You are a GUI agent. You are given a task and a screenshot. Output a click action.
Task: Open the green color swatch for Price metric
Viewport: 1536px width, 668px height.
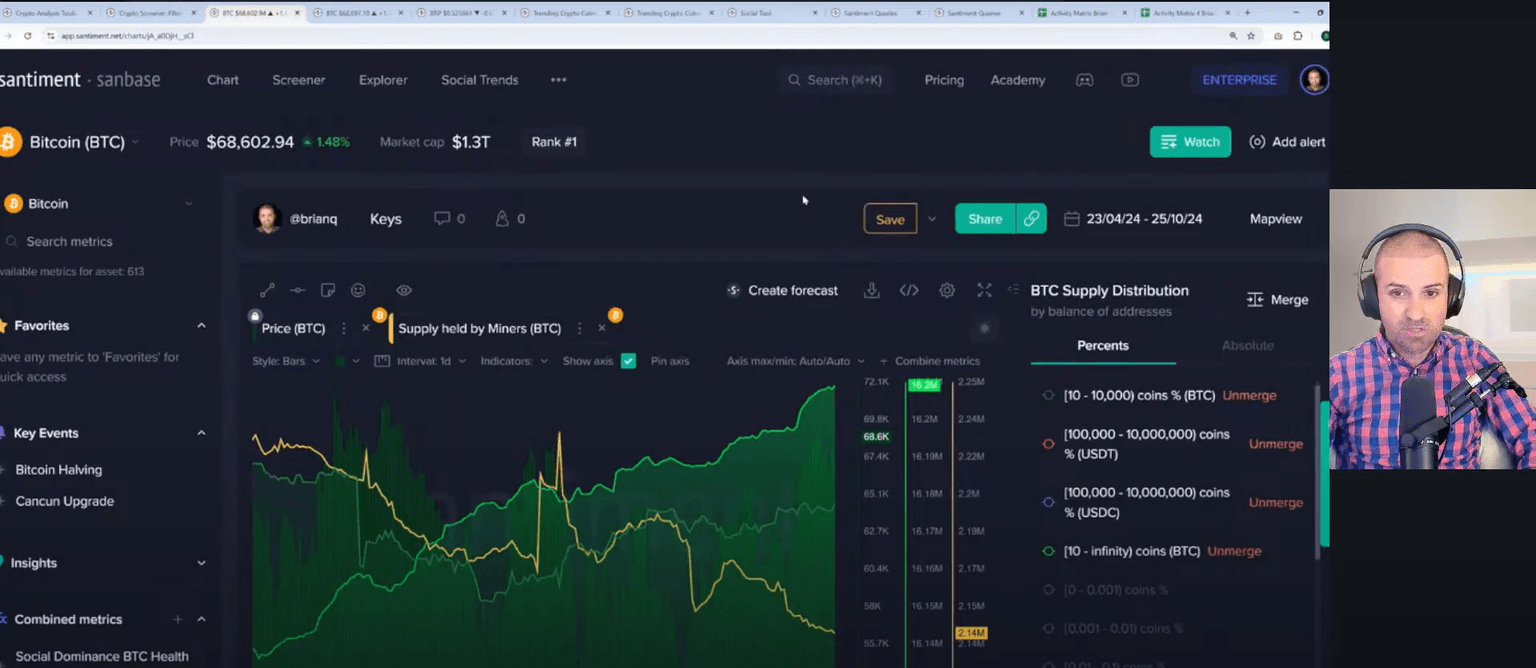(x=341, y=361)
